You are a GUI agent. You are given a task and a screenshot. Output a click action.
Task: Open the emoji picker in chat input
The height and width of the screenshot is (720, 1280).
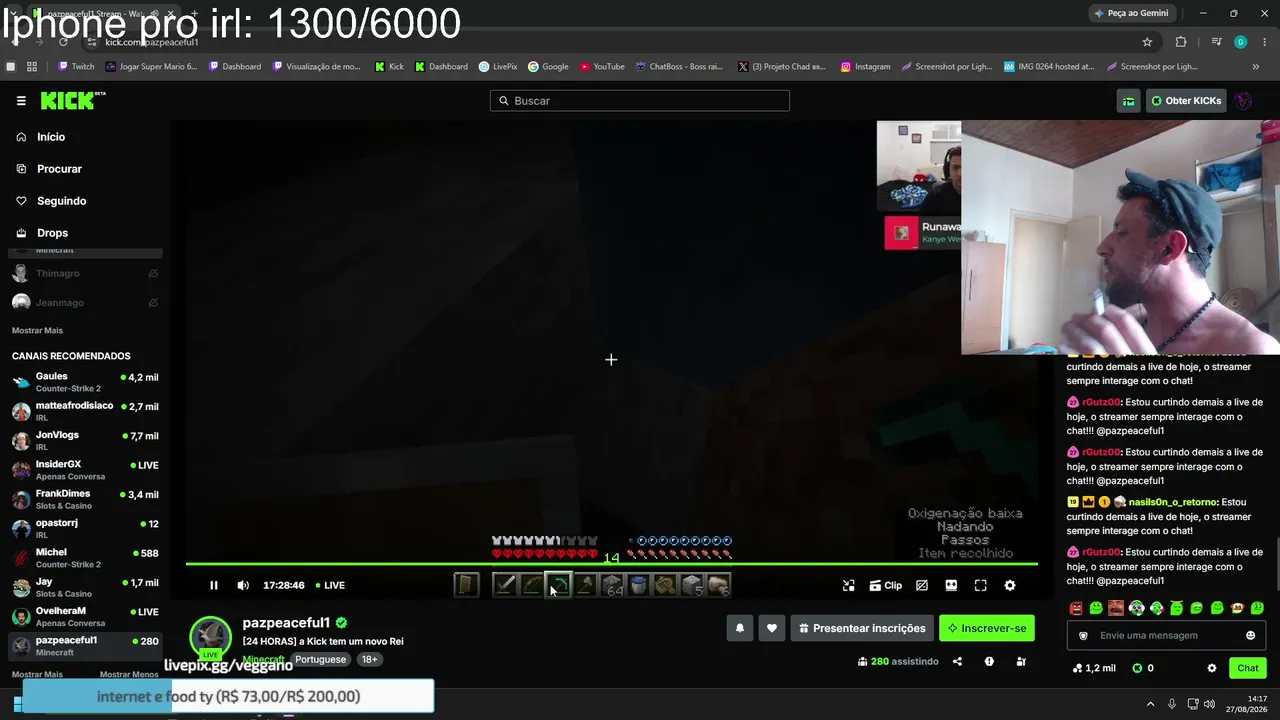pos(1250,635)
